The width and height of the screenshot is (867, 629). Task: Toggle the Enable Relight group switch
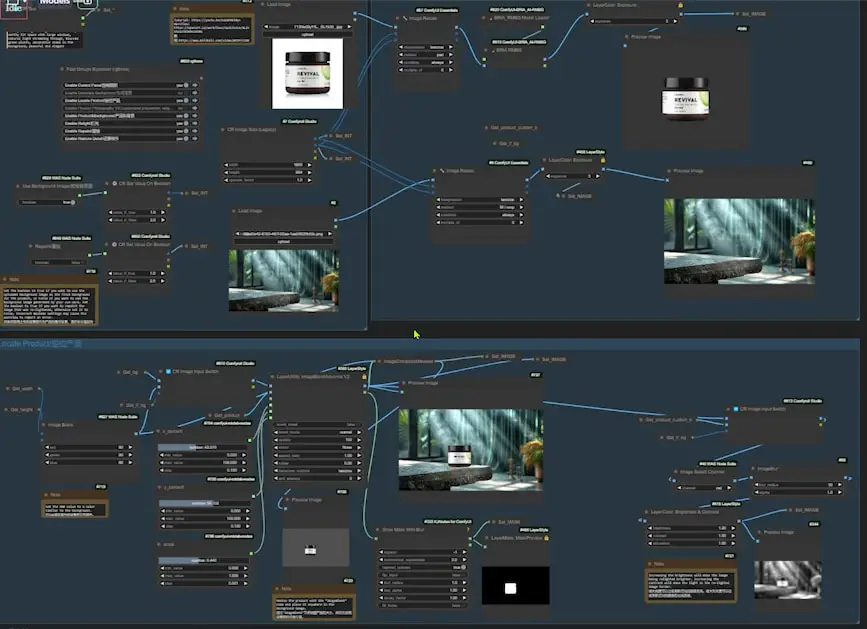186,123
